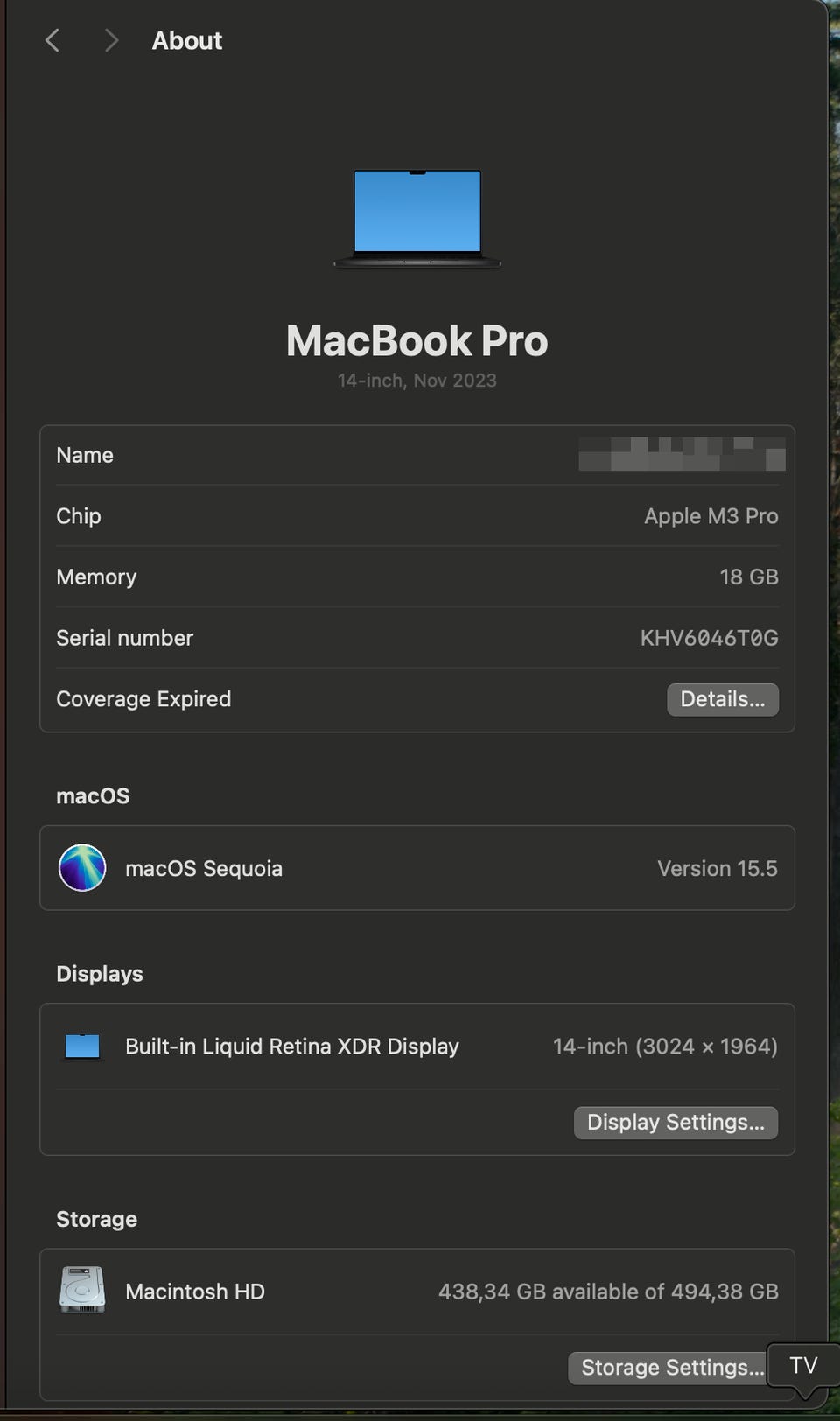Click the Coverage Expired row label
Screen dimensions: 840x1421
pos(143,699)
